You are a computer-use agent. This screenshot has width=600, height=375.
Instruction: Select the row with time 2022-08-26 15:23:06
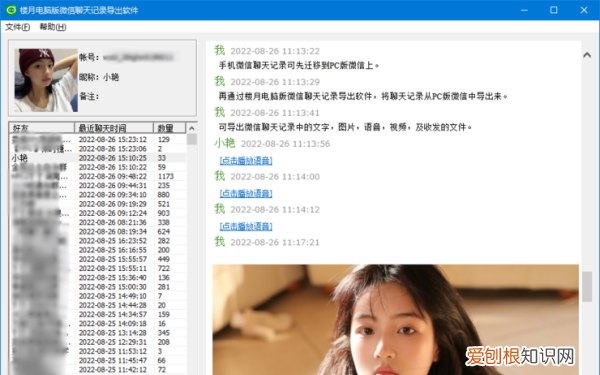pyautogui.click(x=98, y=149)
